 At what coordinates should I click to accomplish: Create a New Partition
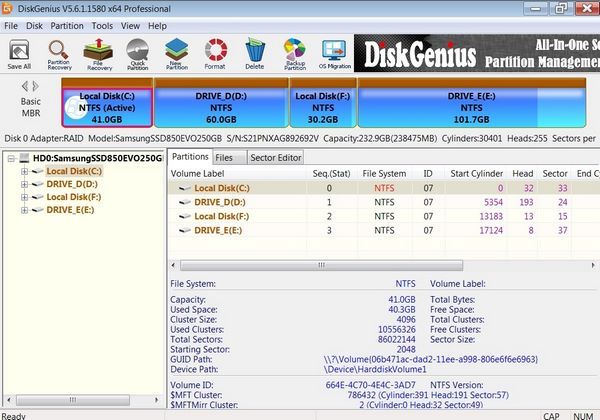[177, 54]
